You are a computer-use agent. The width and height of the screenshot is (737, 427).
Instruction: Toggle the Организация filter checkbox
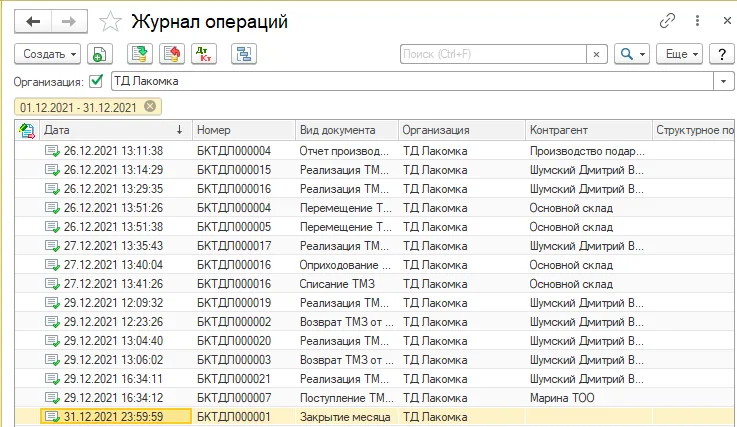point(96,81)
